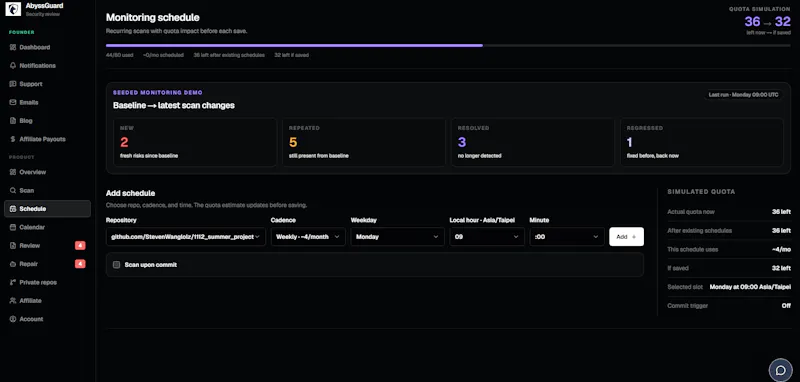Click the AbyssGuard logo icon
800x382 pixels.
pos(13,9)
